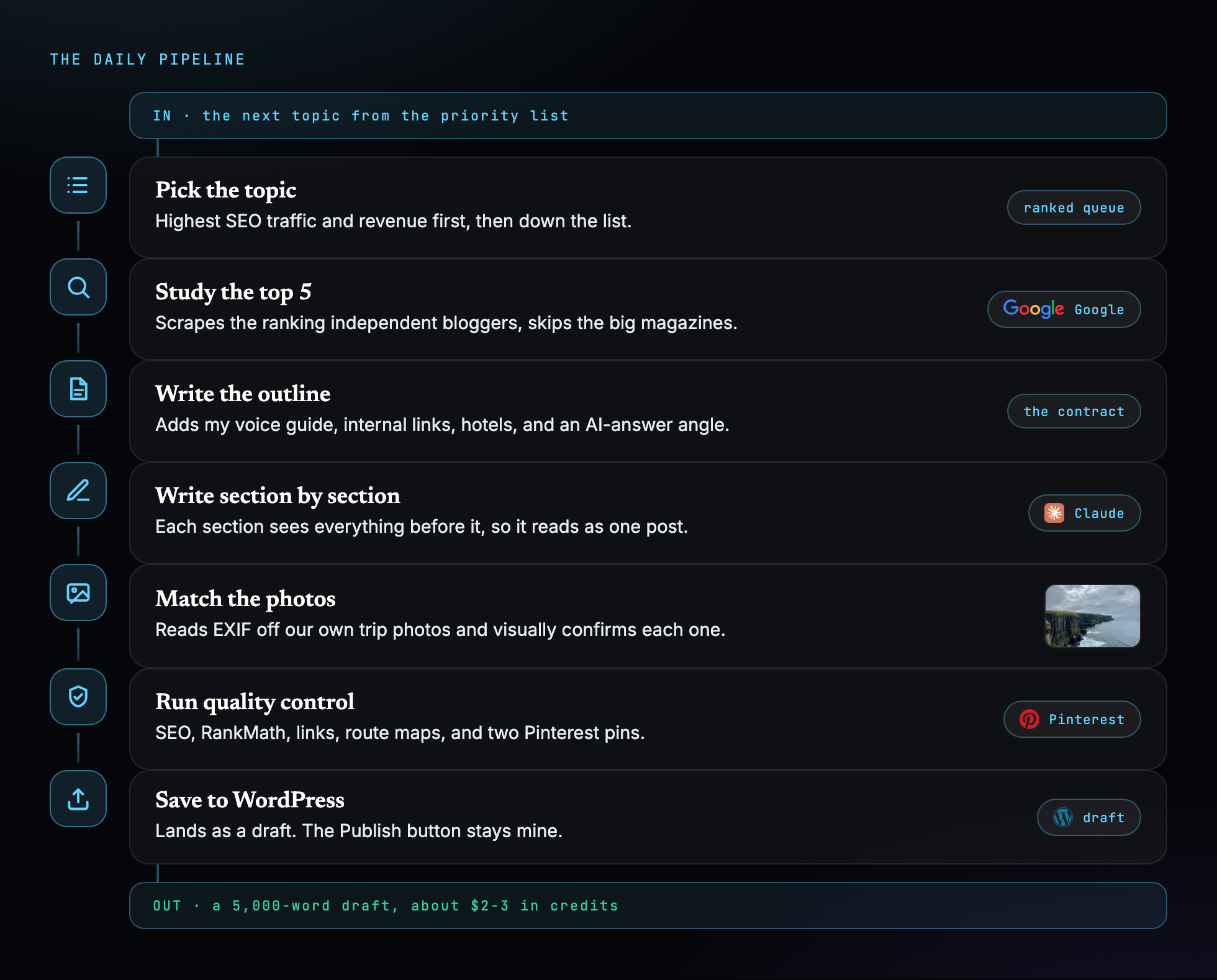Select the contract badge
This screenshot has height=980, width=1217.
1074,411
